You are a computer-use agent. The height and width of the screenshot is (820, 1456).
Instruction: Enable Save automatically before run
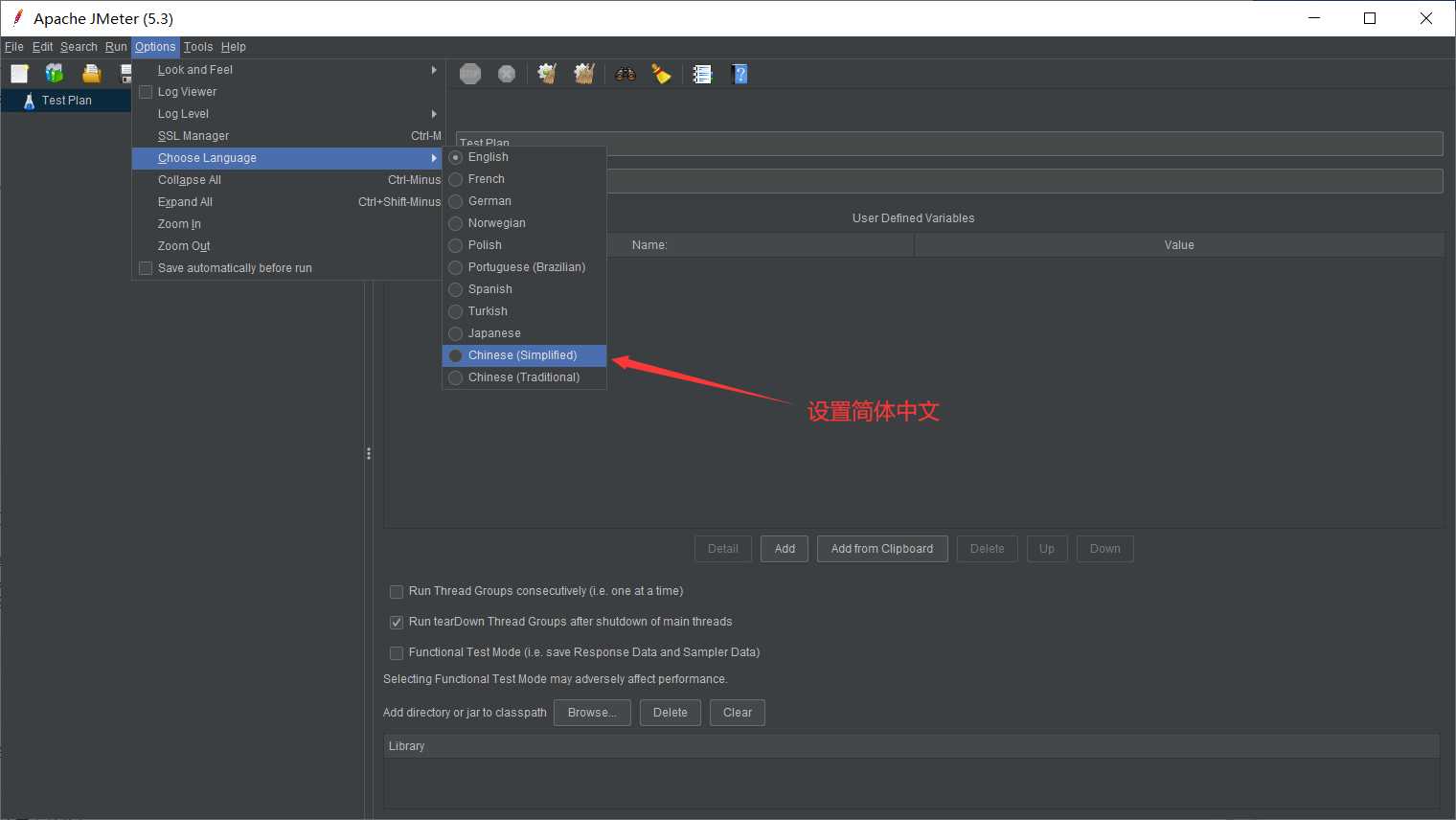[x=146, y=268]
